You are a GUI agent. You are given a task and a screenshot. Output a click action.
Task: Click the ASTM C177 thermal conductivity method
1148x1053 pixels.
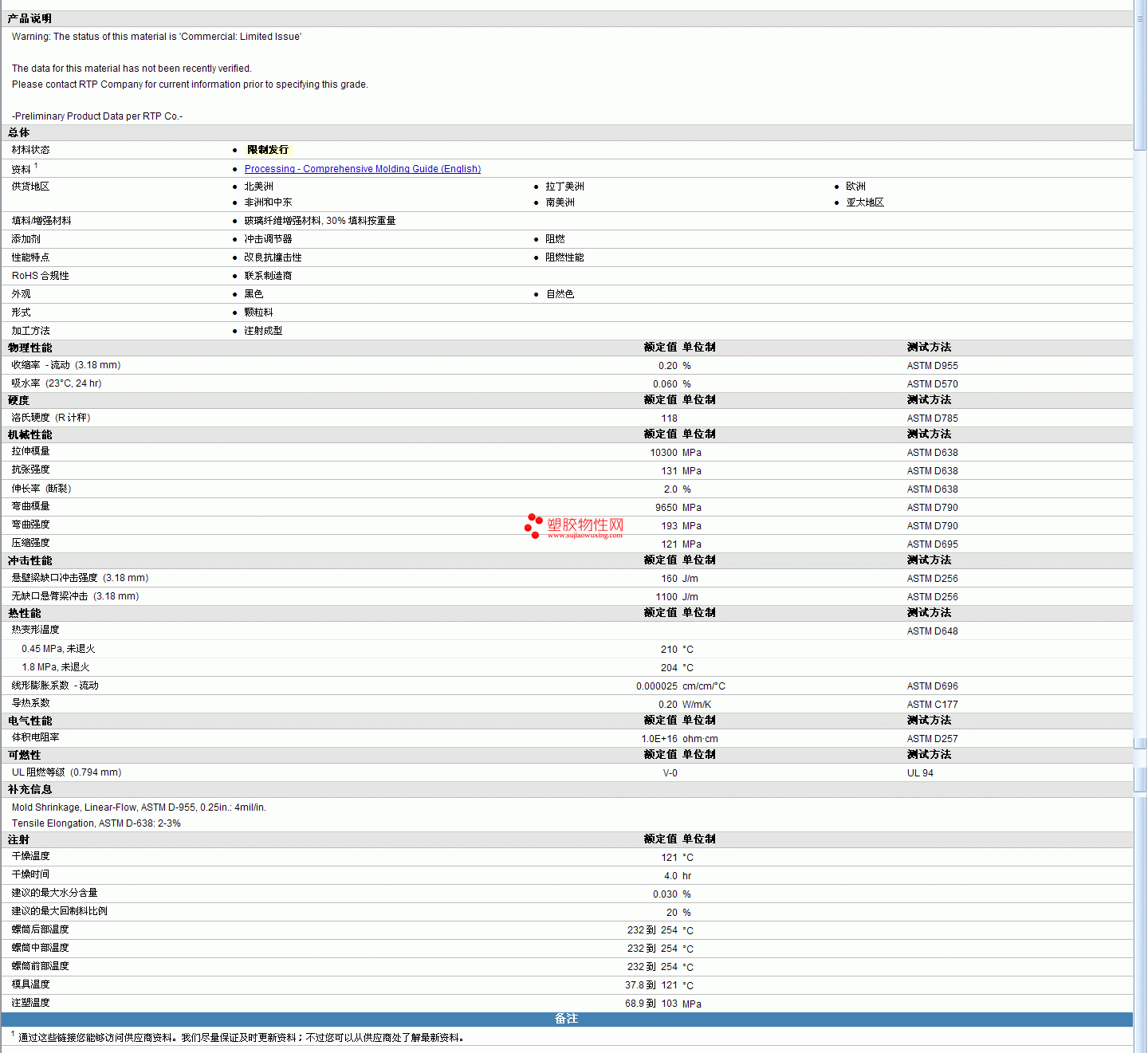point(932,705)
